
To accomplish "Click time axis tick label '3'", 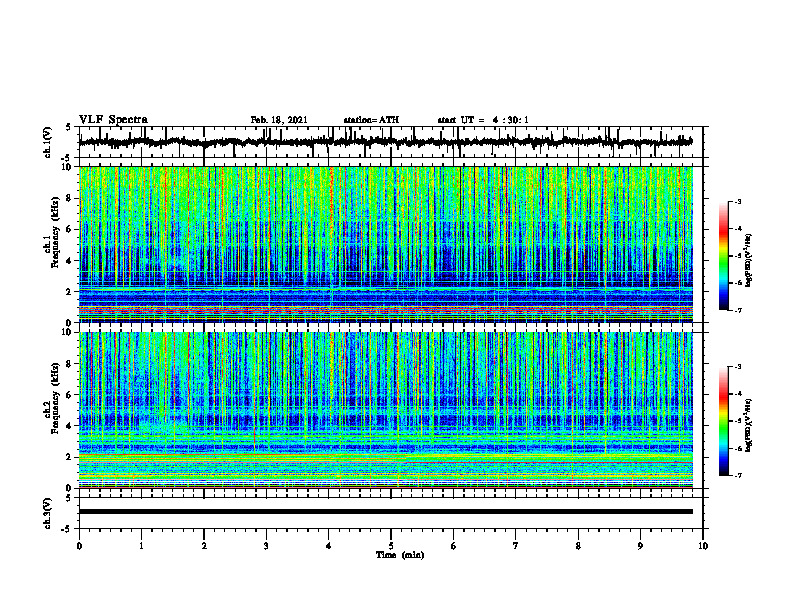I will tap(266, 546).
